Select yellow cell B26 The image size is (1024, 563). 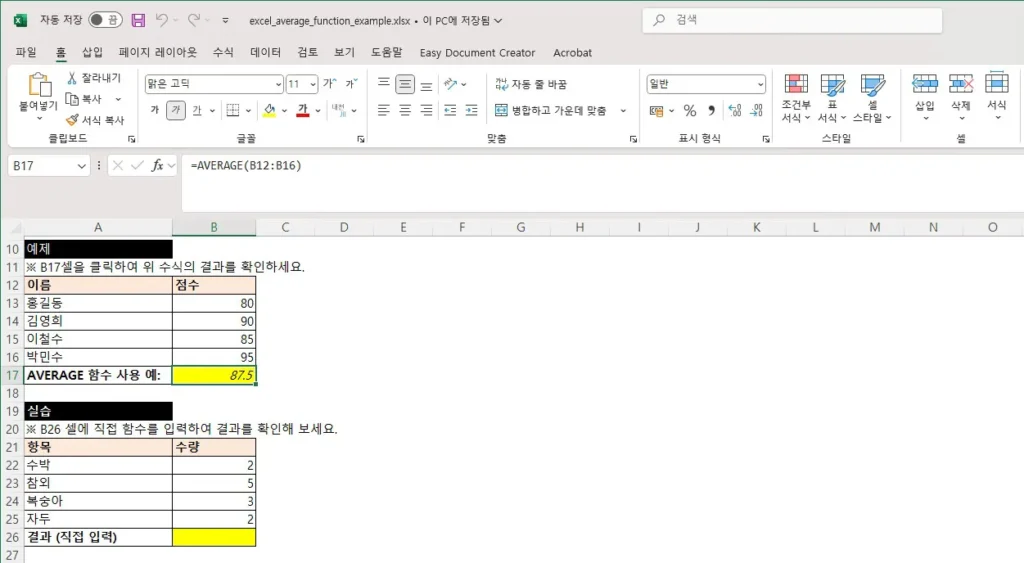click(214, 537)
